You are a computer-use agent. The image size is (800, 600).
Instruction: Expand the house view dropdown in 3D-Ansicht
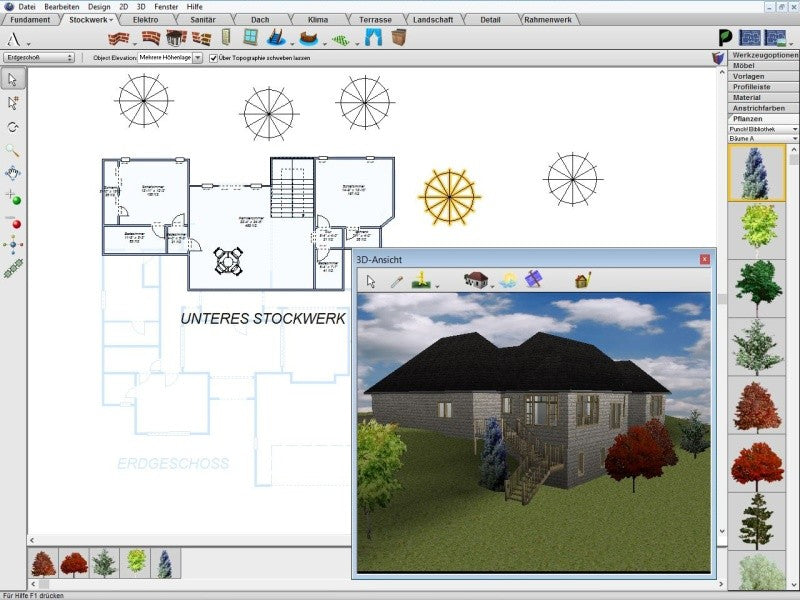[492, 287]
